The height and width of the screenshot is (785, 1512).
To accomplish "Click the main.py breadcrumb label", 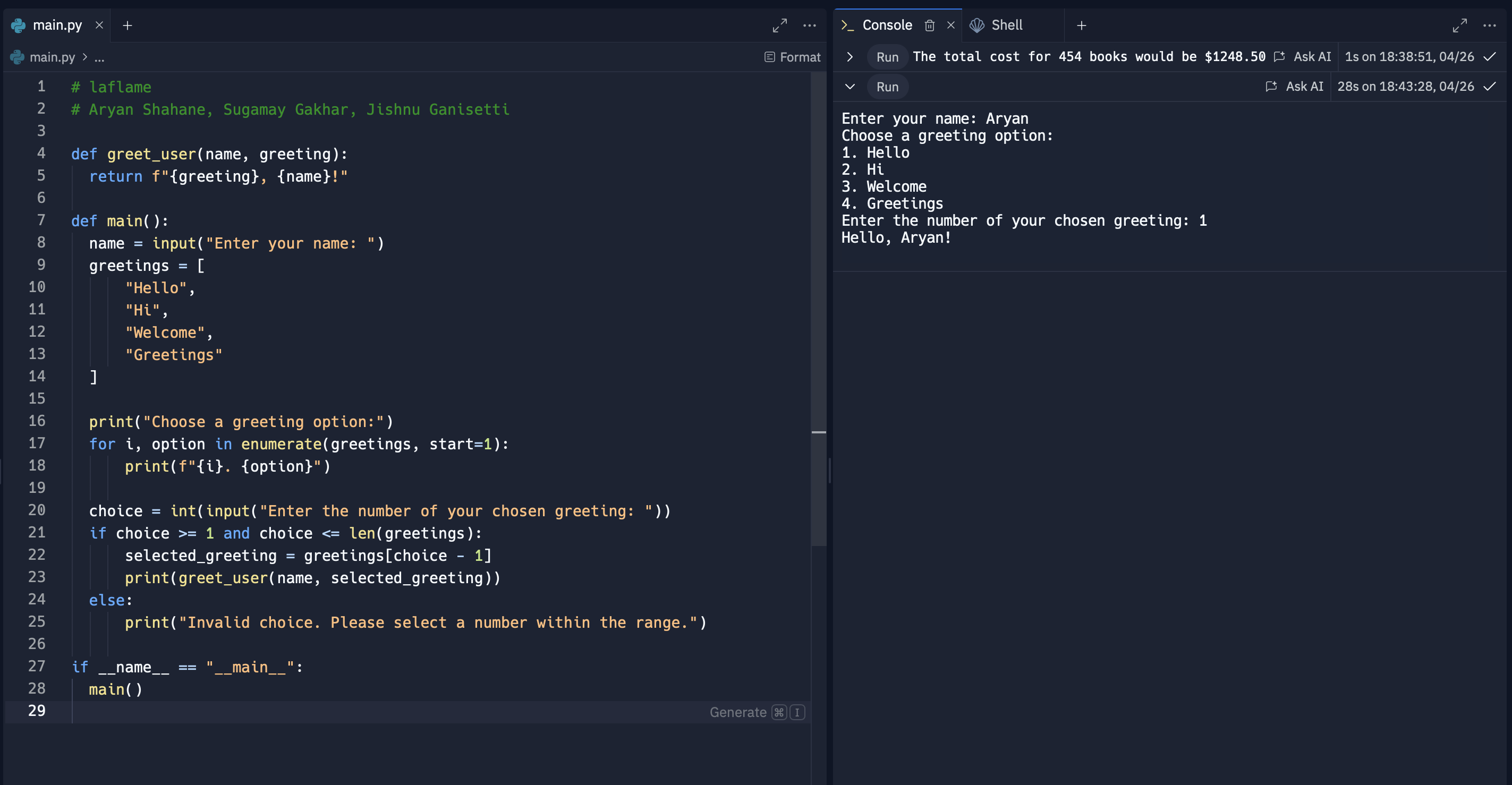I will point(52,57).
